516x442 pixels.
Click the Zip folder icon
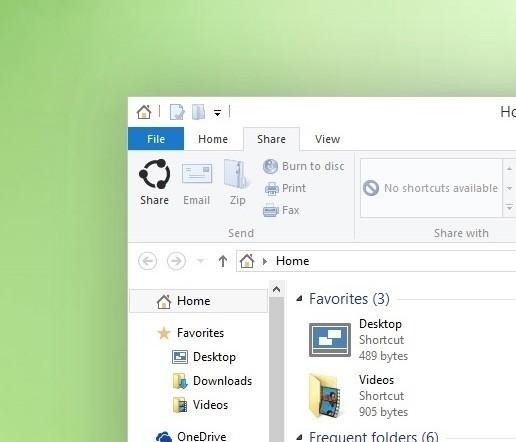(x=237, y=174)
